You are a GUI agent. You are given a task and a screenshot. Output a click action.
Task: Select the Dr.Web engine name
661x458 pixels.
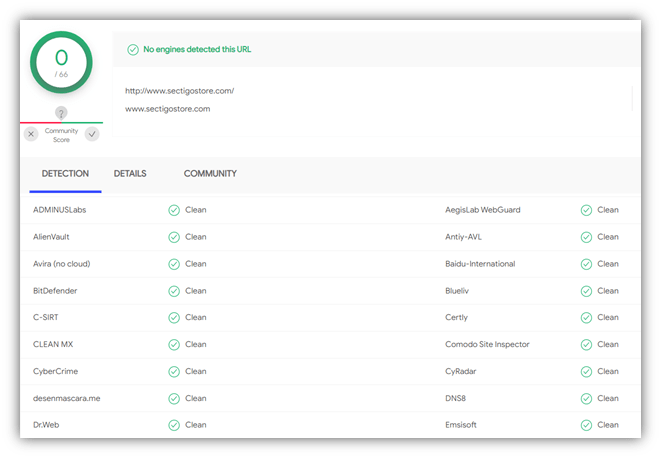pyautogui.click(x=46, y=425)
